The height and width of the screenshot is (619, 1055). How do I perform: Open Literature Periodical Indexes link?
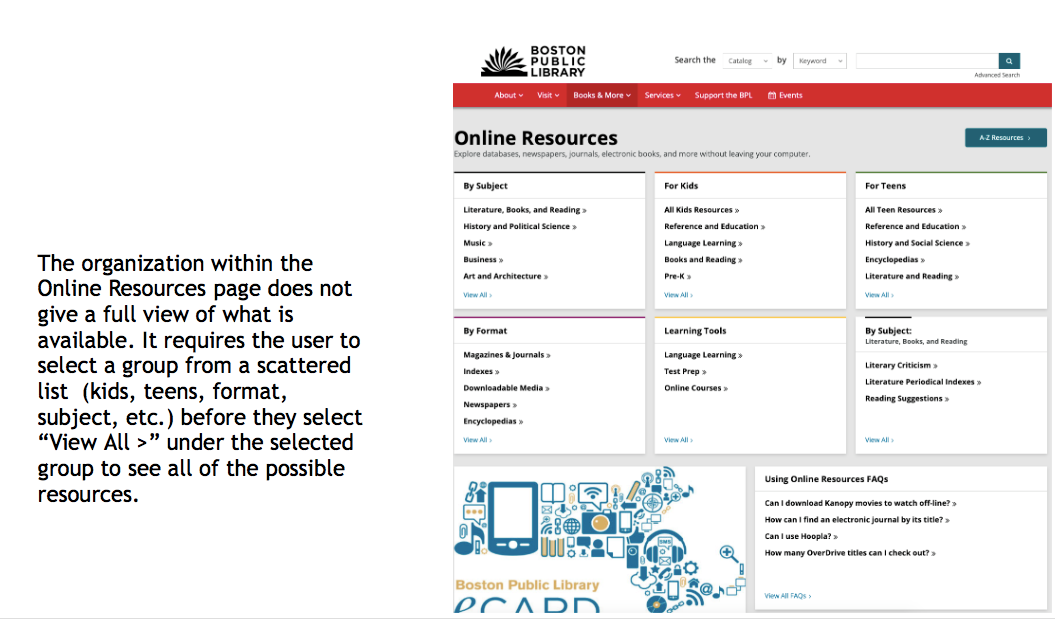922,382
